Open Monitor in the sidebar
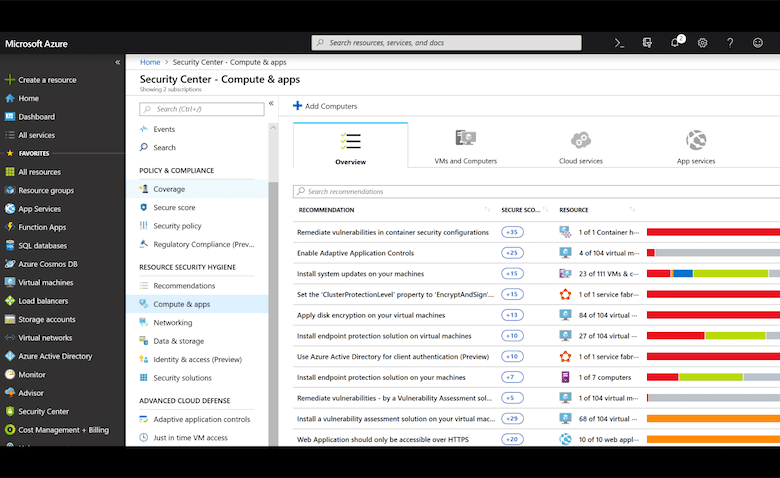Screen dimensions: 780x478 coord(32,374)
